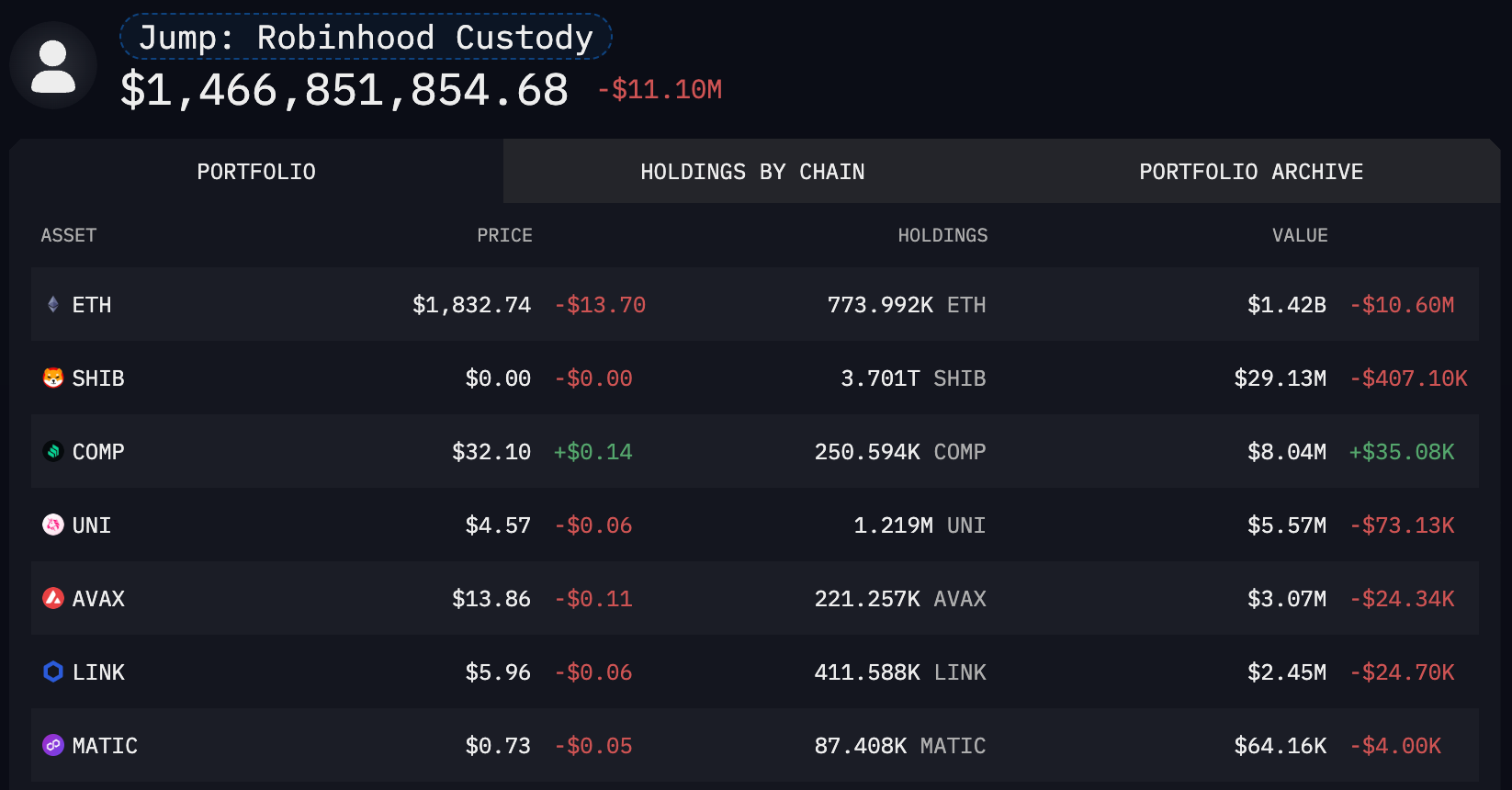This screenshot has width=1512, height=790.
Task: Click the PRICE column header
Action: pyautogui.click(x=504, y=235)
